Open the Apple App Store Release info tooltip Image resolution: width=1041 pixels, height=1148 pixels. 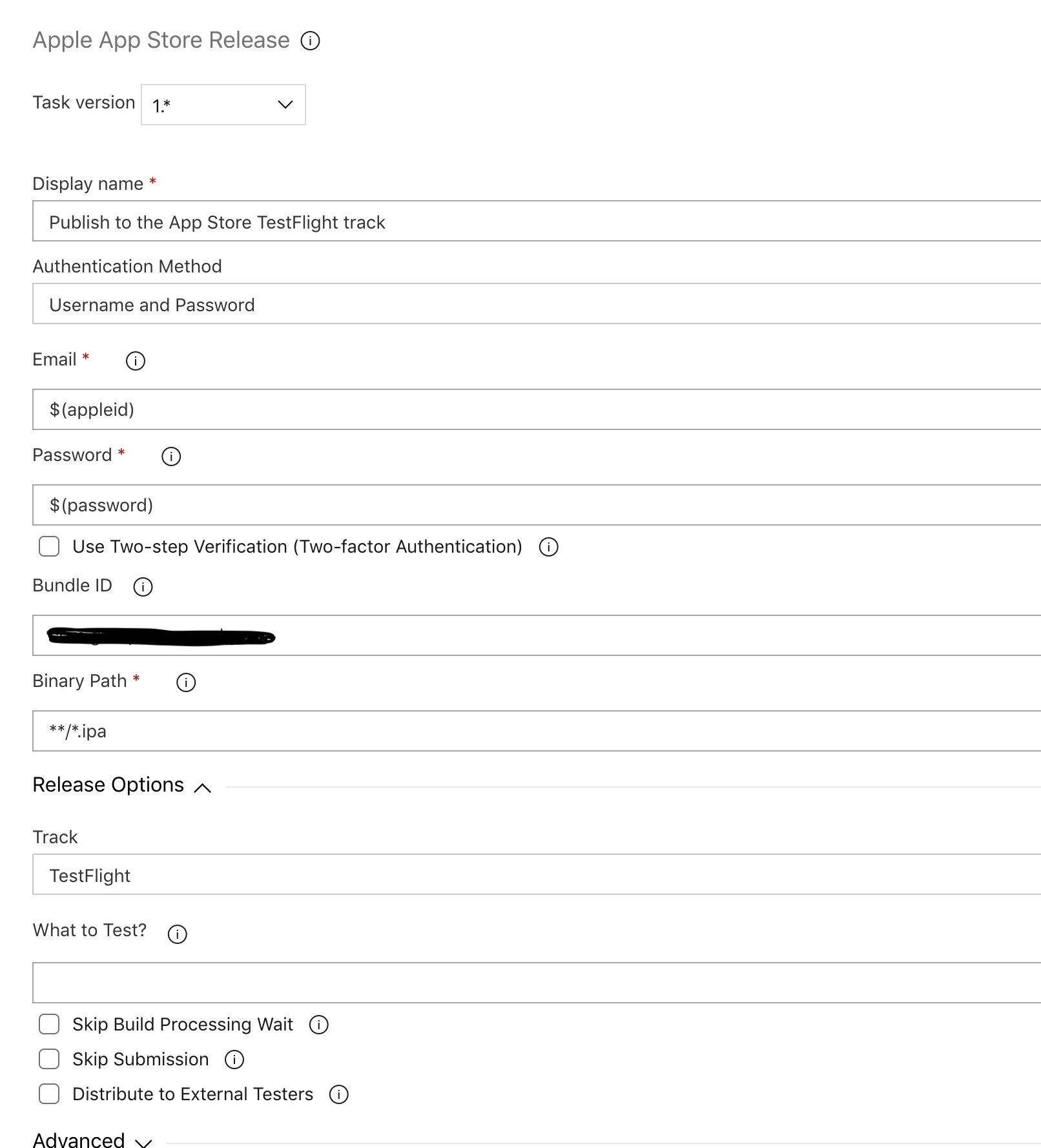[311, 41]
